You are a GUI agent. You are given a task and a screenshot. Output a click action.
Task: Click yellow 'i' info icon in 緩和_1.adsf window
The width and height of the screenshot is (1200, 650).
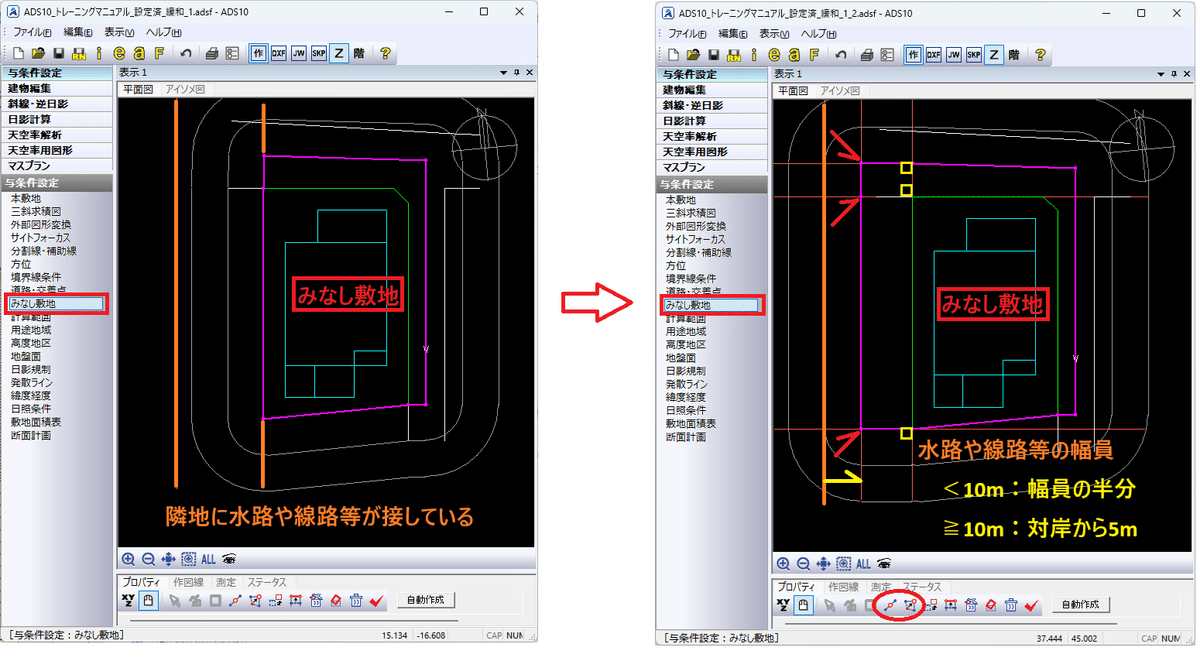(99, 53)
